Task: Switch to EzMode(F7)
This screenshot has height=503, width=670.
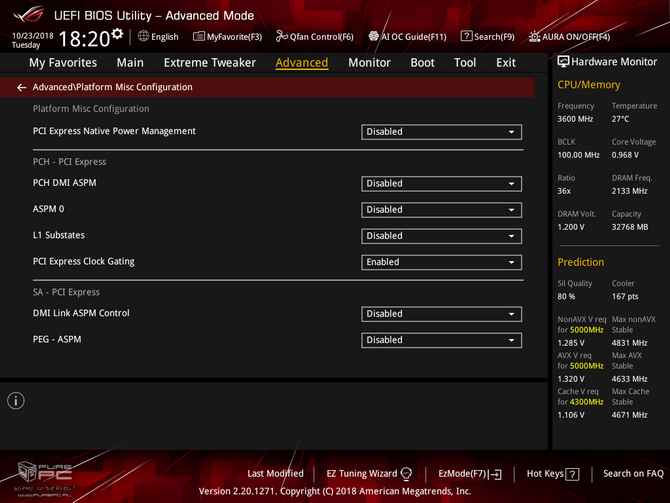Action: point(470,474)
